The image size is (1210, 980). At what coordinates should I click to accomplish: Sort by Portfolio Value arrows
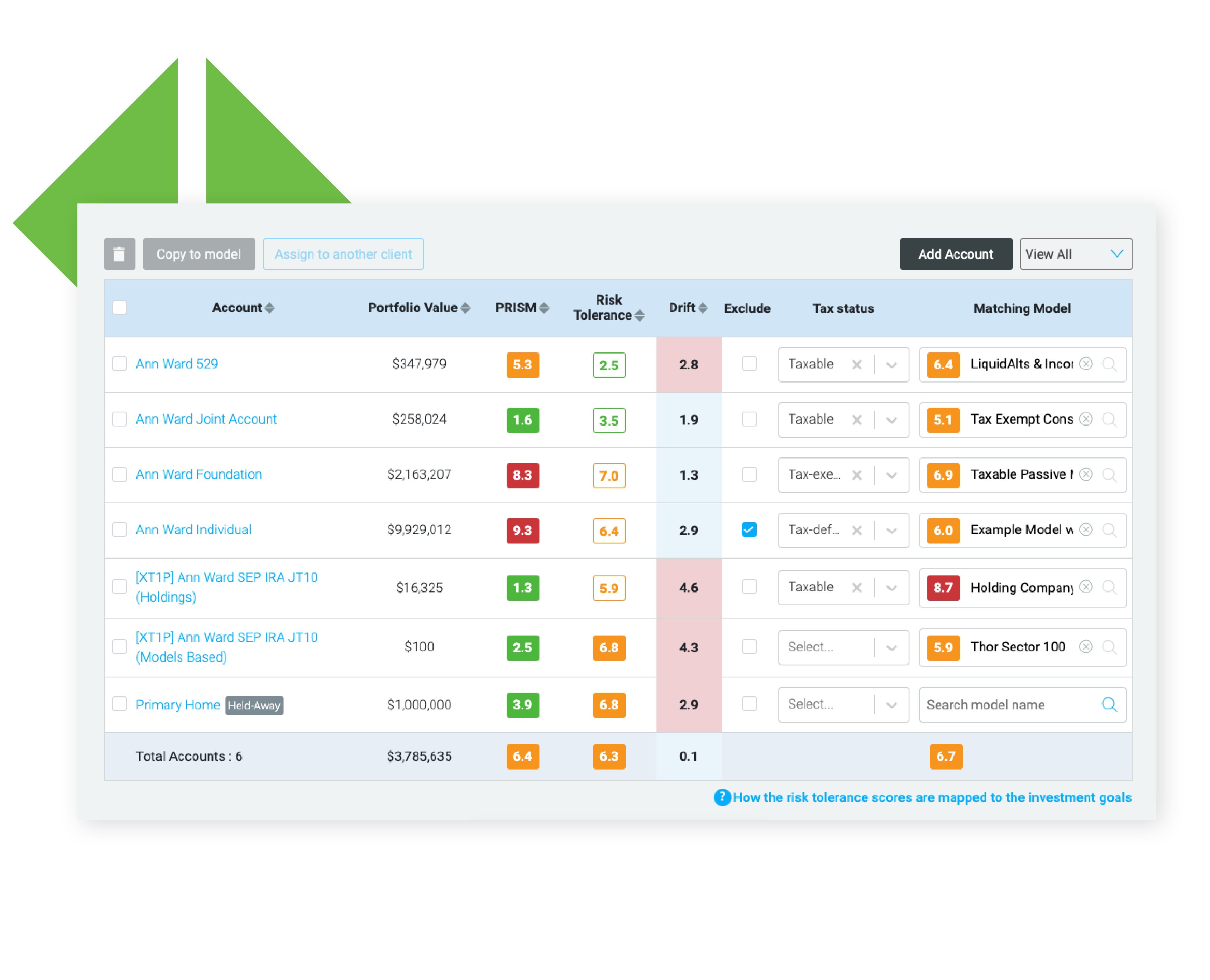(x=465, y=308)
